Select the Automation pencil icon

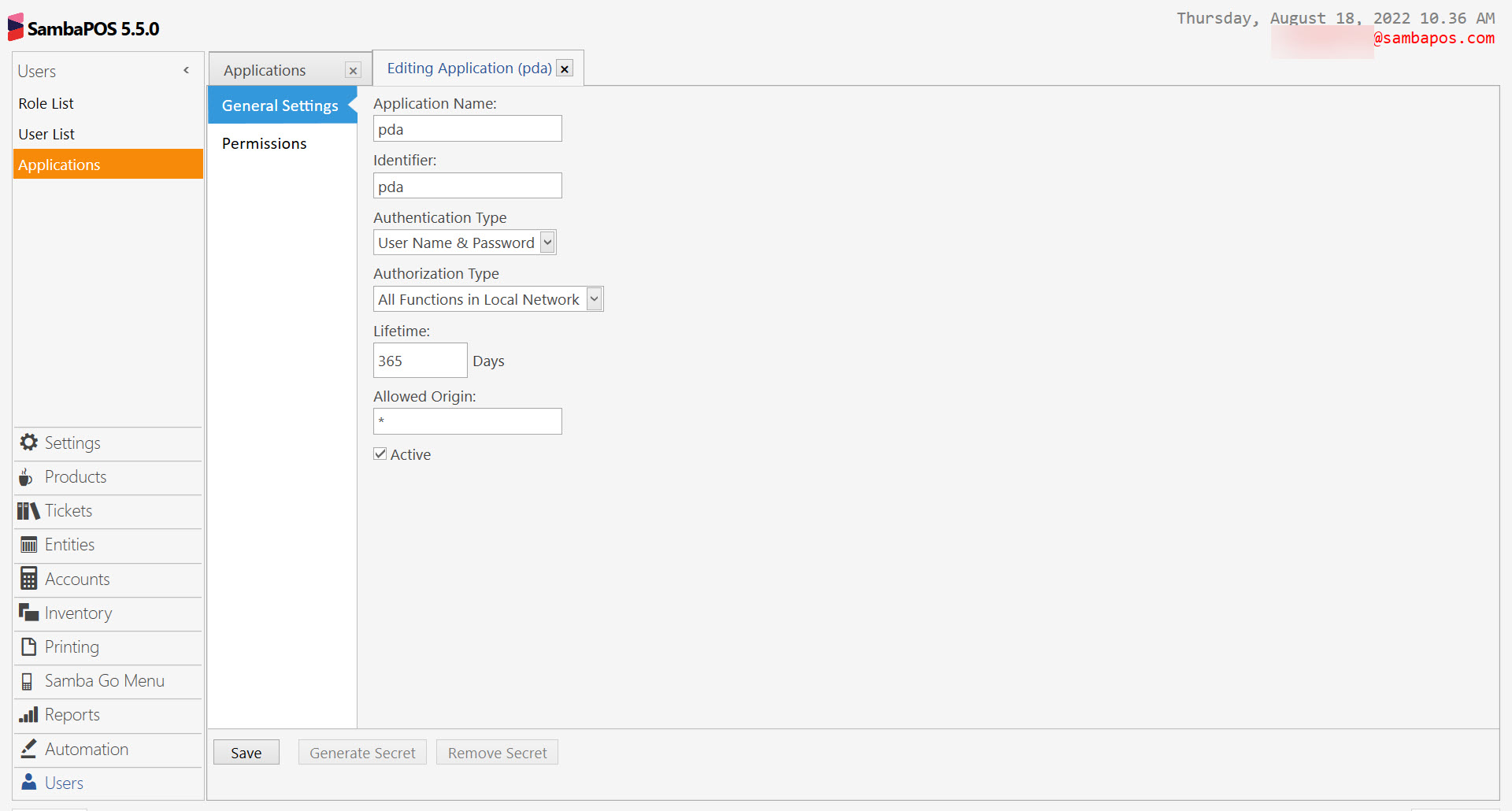pos(28,748)
